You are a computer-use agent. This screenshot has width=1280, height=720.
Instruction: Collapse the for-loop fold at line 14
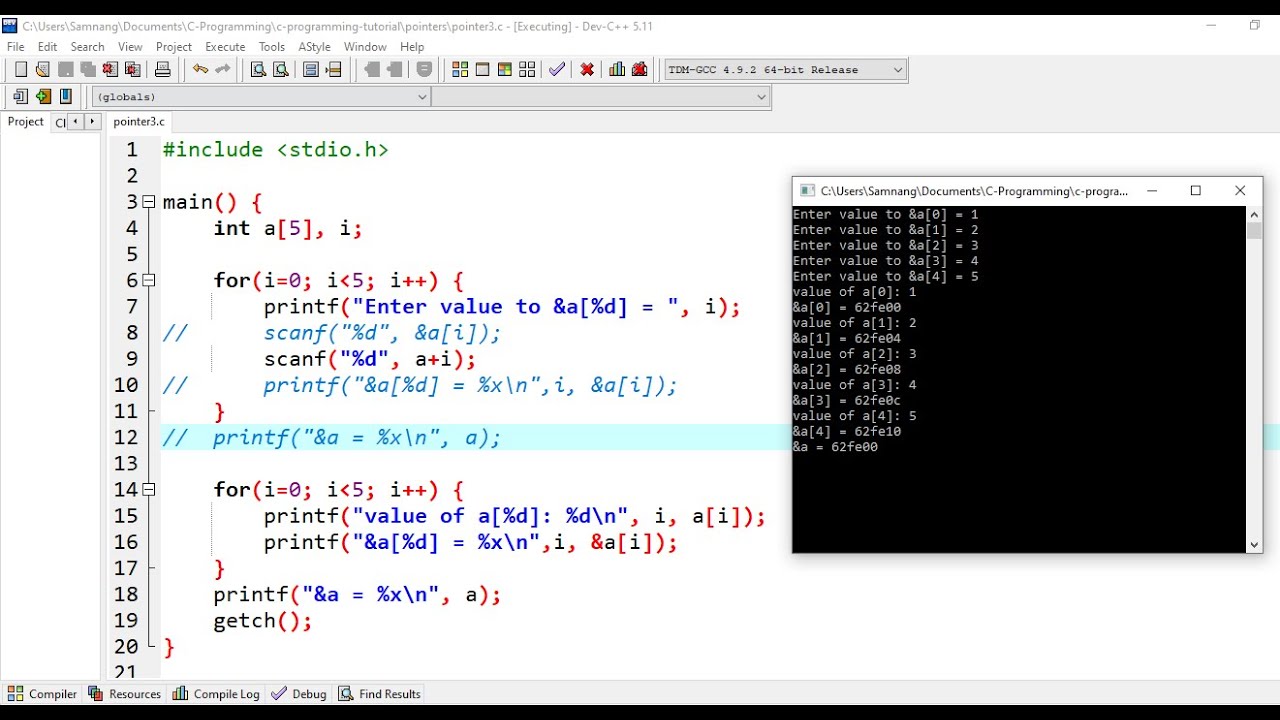pos(149,489)
